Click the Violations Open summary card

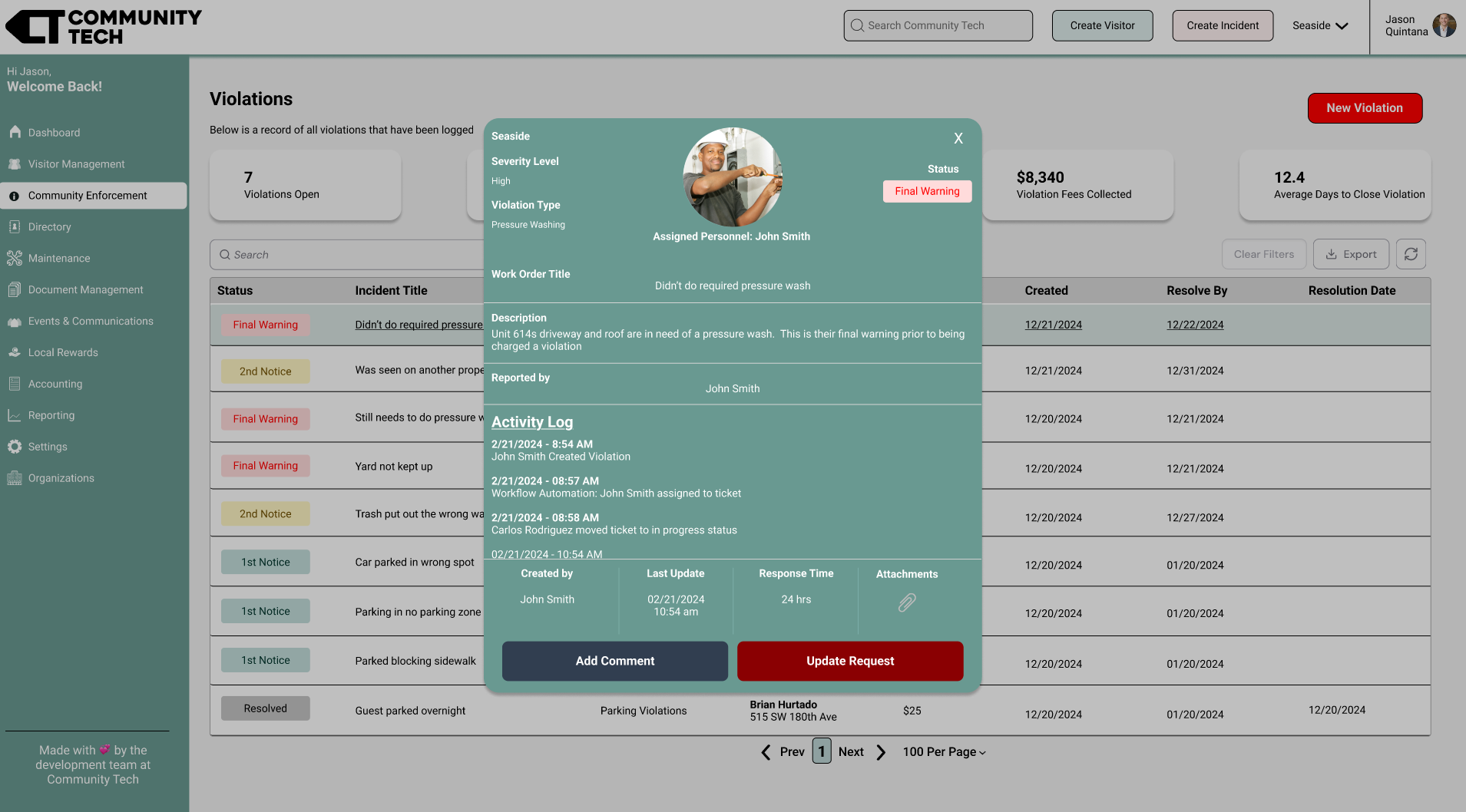tap(306, 185)
